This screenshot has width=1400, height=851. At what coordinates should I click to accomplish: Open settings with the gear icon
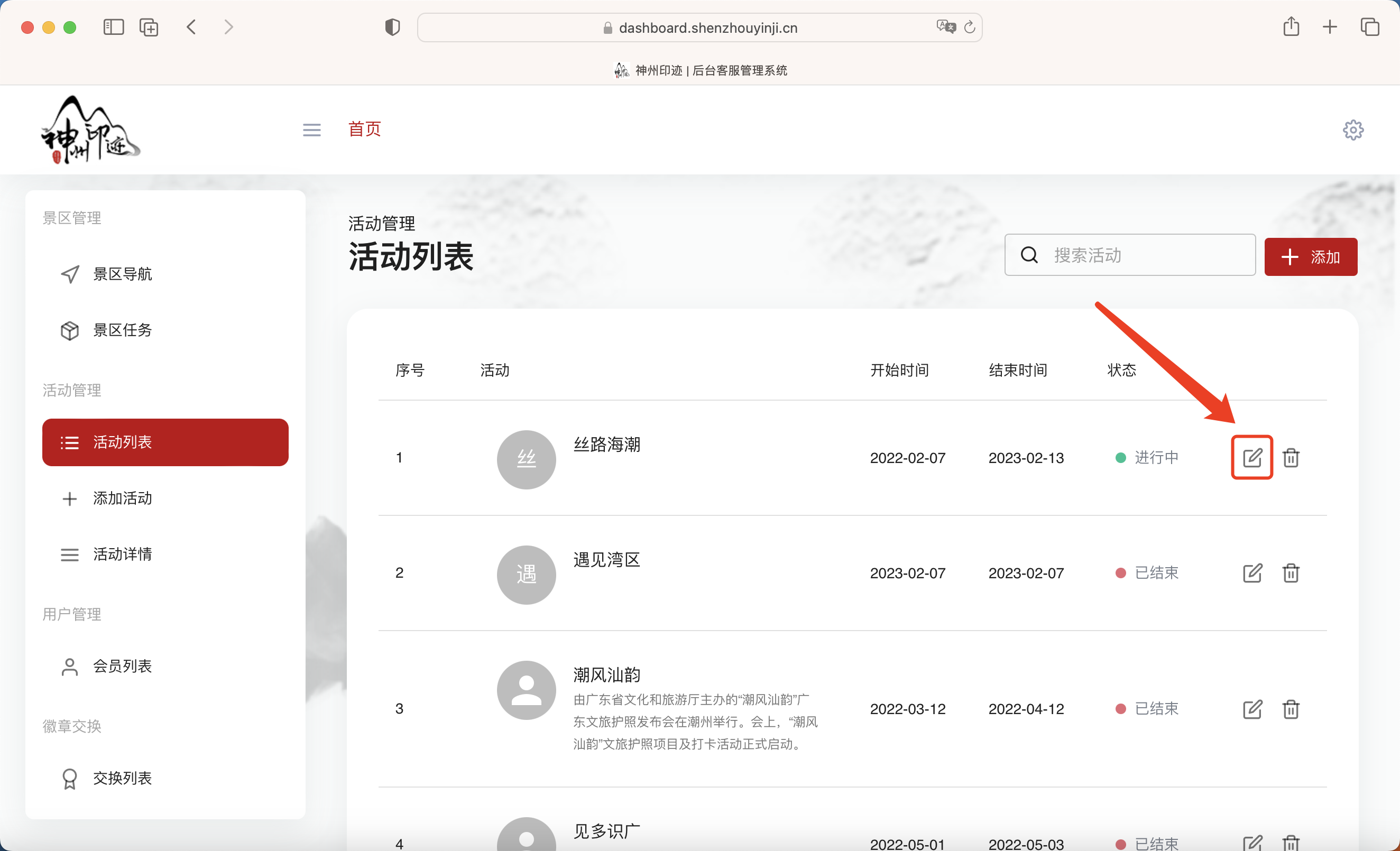(x=1353, y=129)
